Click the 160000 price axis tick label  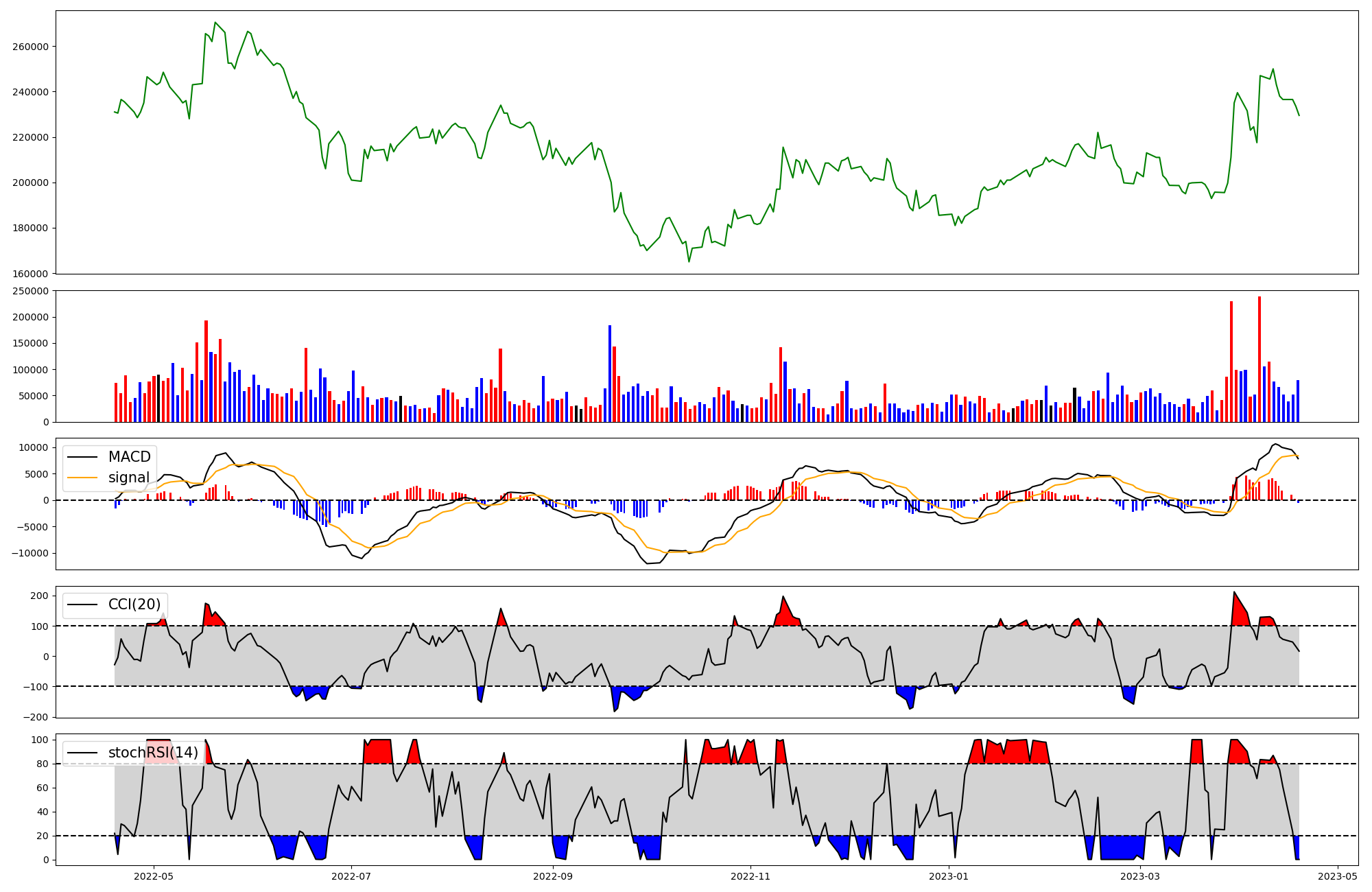coord(30,274)
